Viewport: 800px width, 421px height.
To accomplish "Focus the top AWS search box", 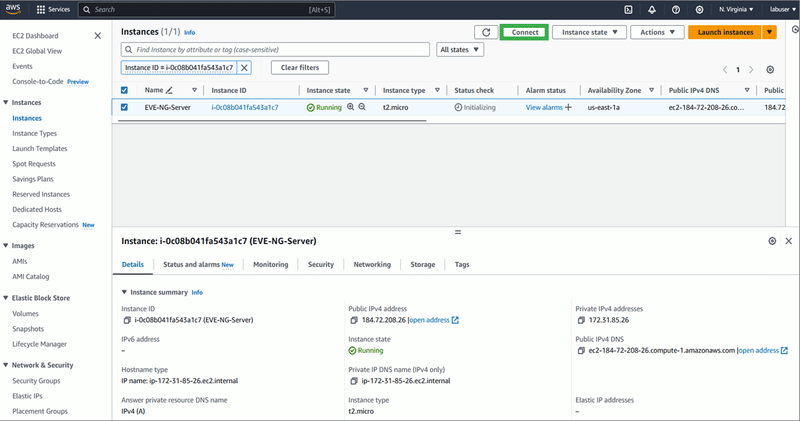I will pyautogui.click(x=207, y=9).
